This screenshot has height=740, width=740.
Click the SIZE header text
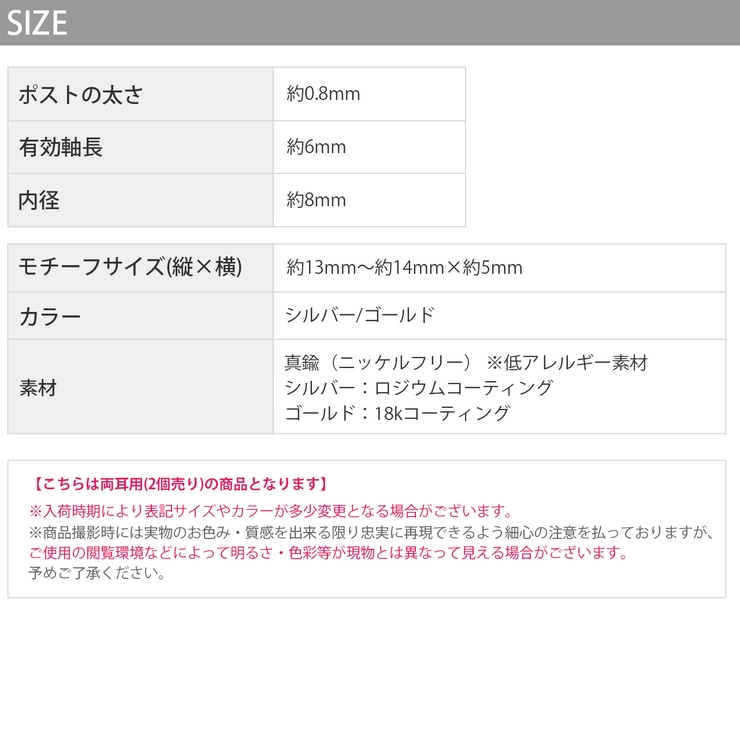click(x=37, y=23)
